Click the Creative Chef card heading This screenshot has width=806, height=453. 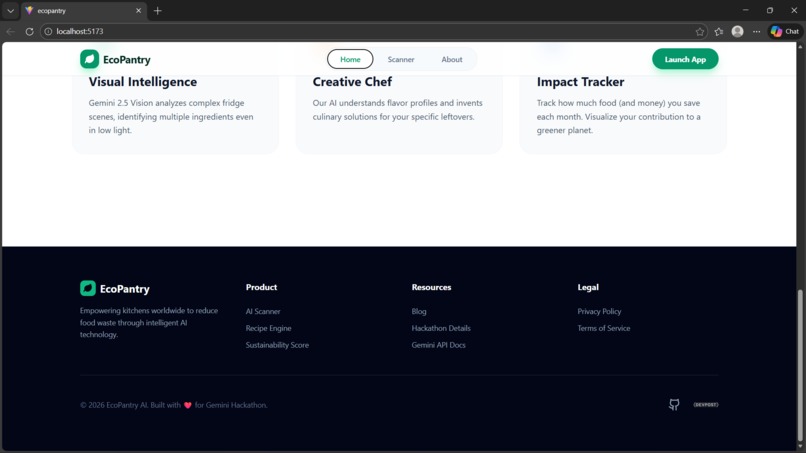click(x=352, y=82)
